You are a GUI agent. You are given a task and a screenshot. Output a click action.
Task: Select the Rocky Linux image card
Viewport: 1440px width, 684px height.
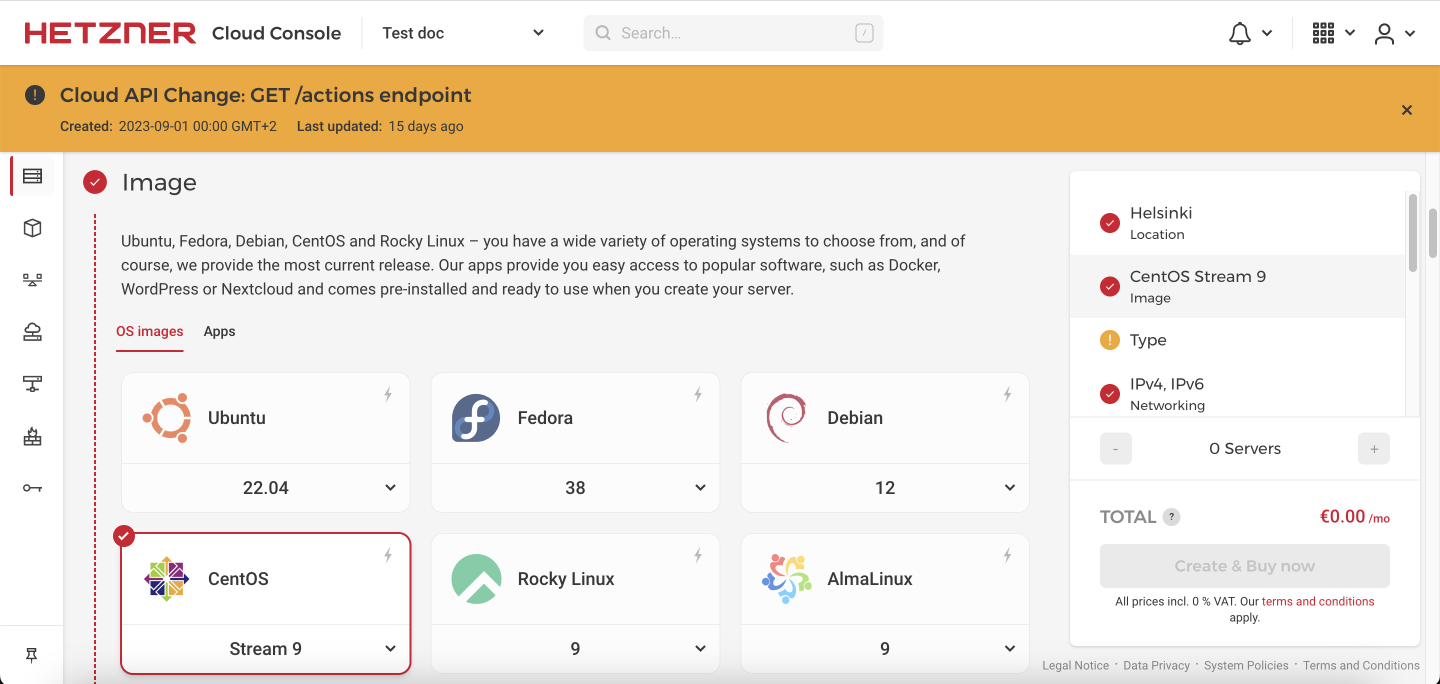(x=575, y=579)
